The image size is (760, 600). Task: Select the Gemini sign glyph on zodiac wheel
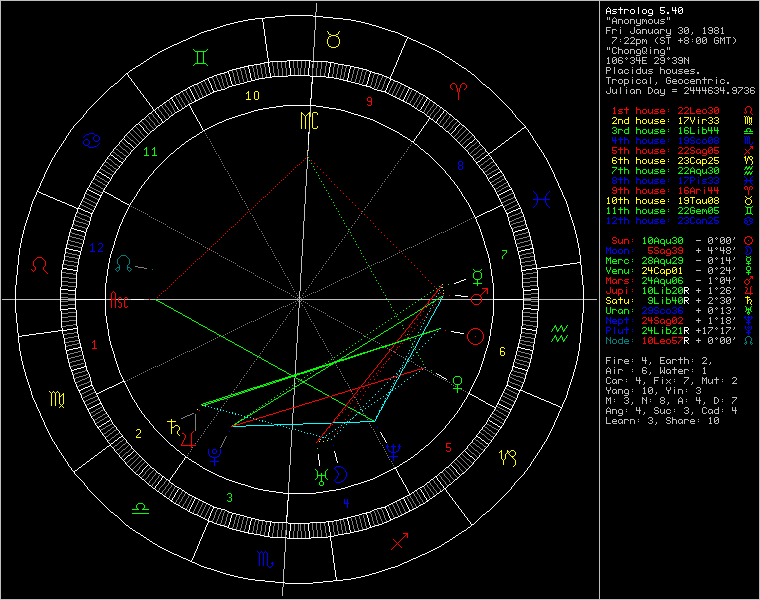[x=202, y=58]
